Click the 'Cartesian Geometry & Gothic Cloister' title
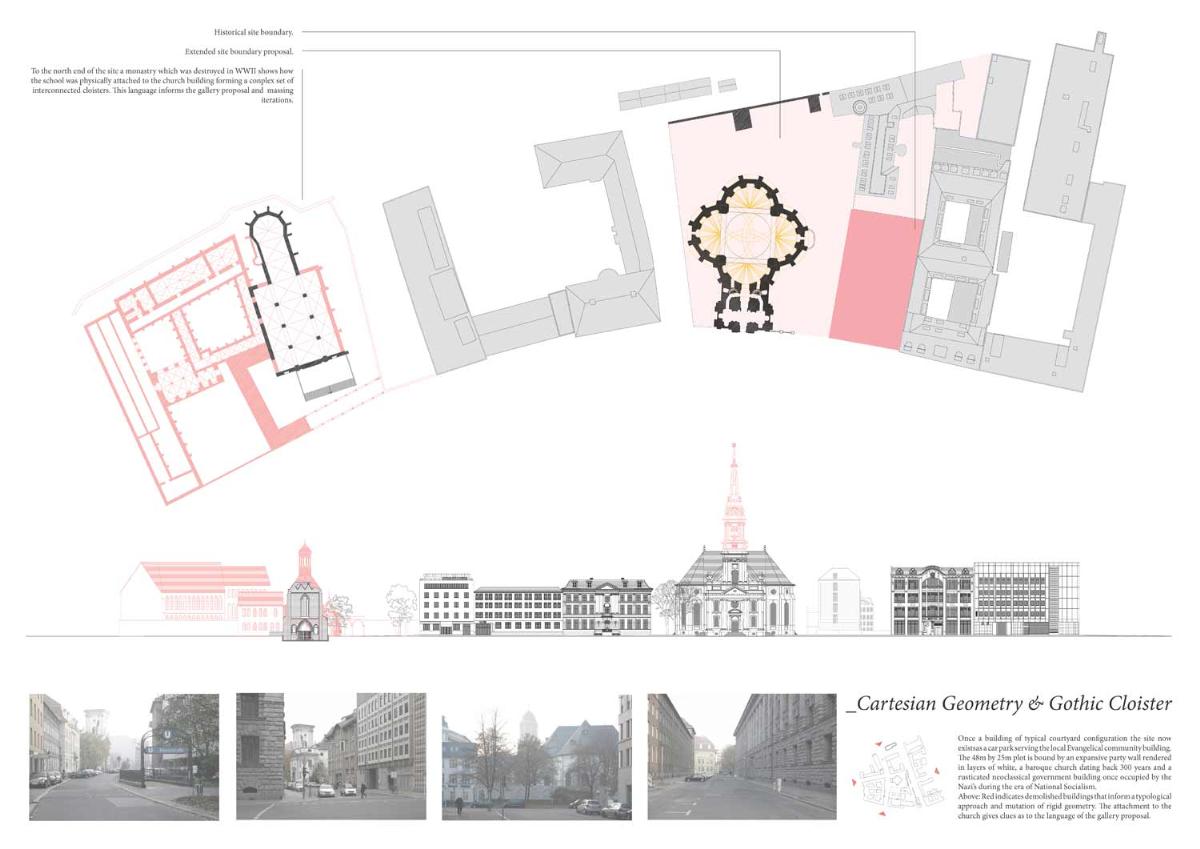This screenshot has width=1200, height=849. tap(1008, 705)
